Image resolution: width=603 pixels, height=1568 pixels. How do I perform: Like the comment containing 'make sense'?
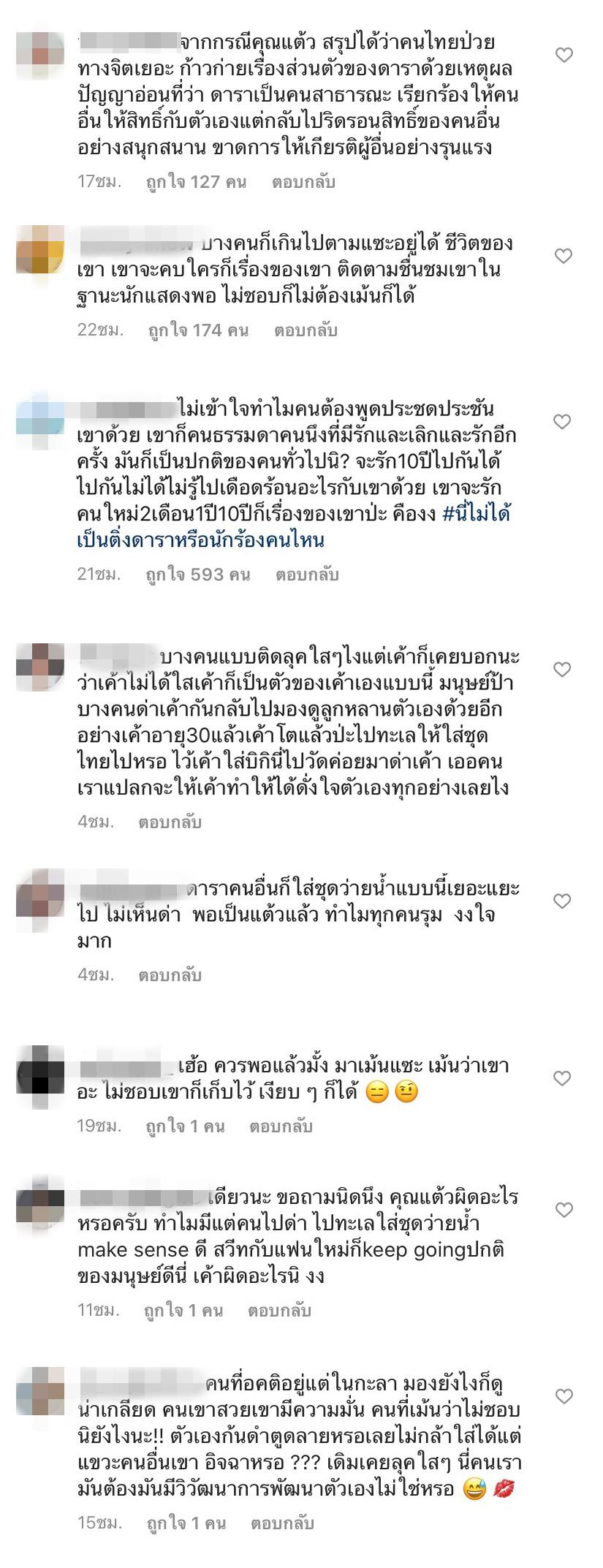click(564, 1211)
